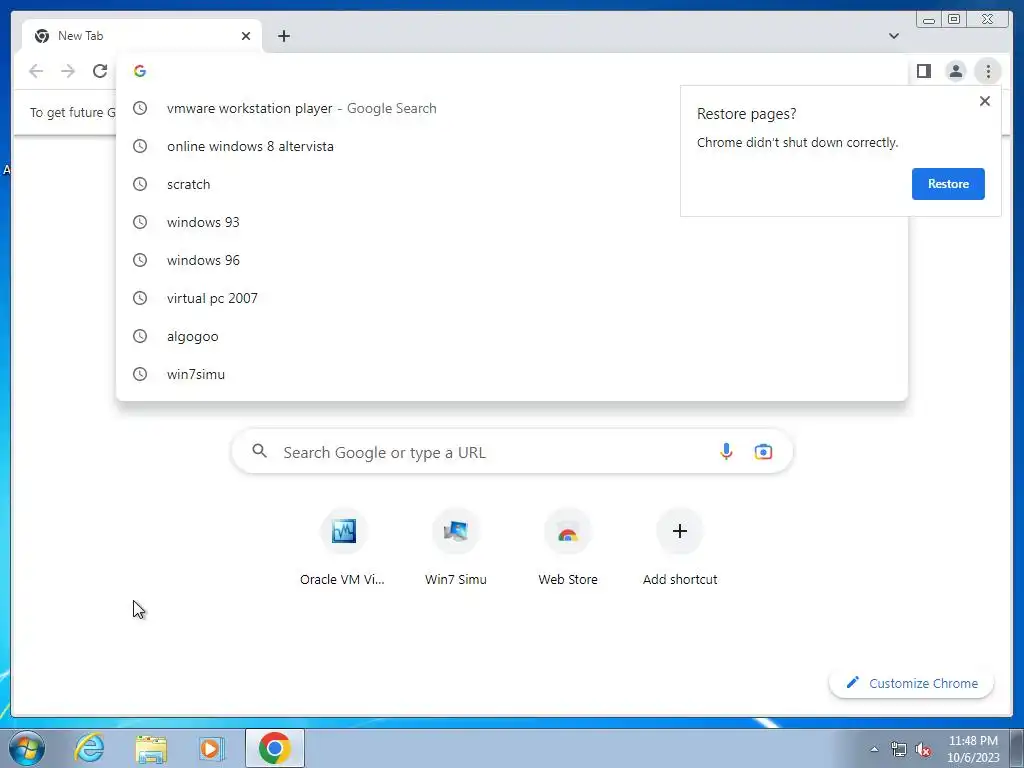Open the Windows Start menu
The width and height of the screenshot is (1024, 768).
pyautogui.click(x=27, y=748)
